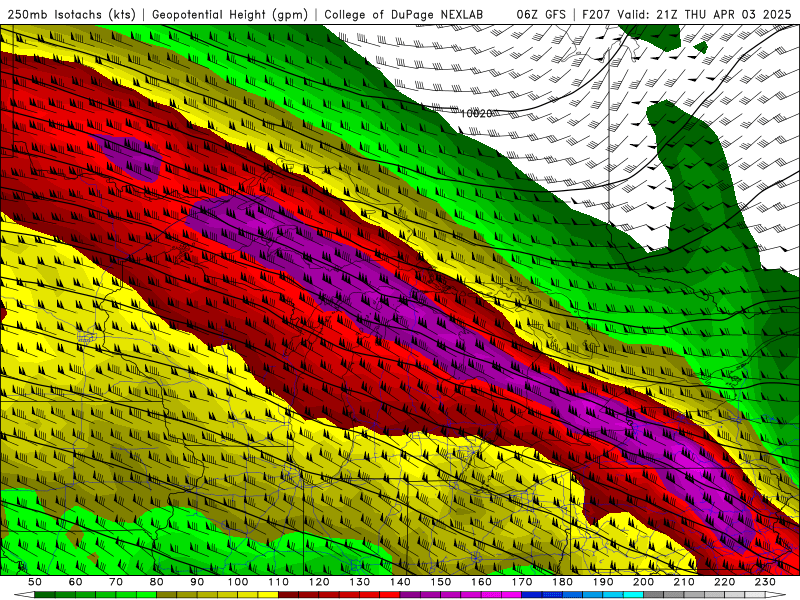The height and width of the screenshot is (600, 800).
Task: Click the 50 value on the legend scale
Action: pos(35,582)
